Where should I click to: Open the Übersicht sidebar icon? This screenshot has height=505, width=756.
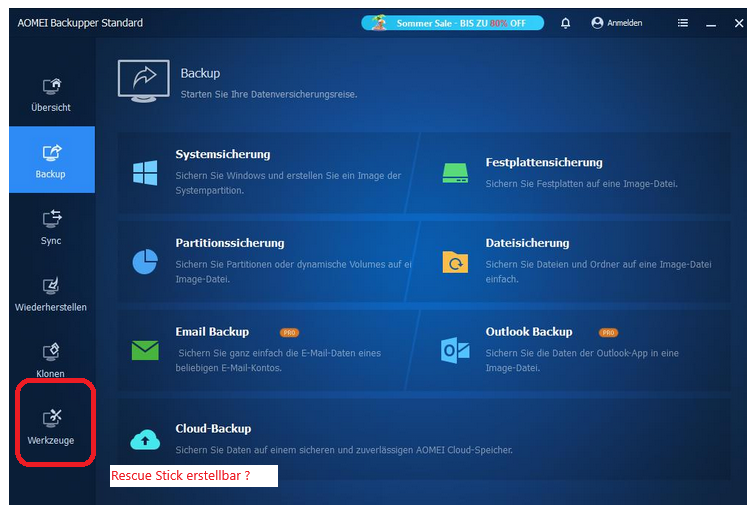pos(52,87)
